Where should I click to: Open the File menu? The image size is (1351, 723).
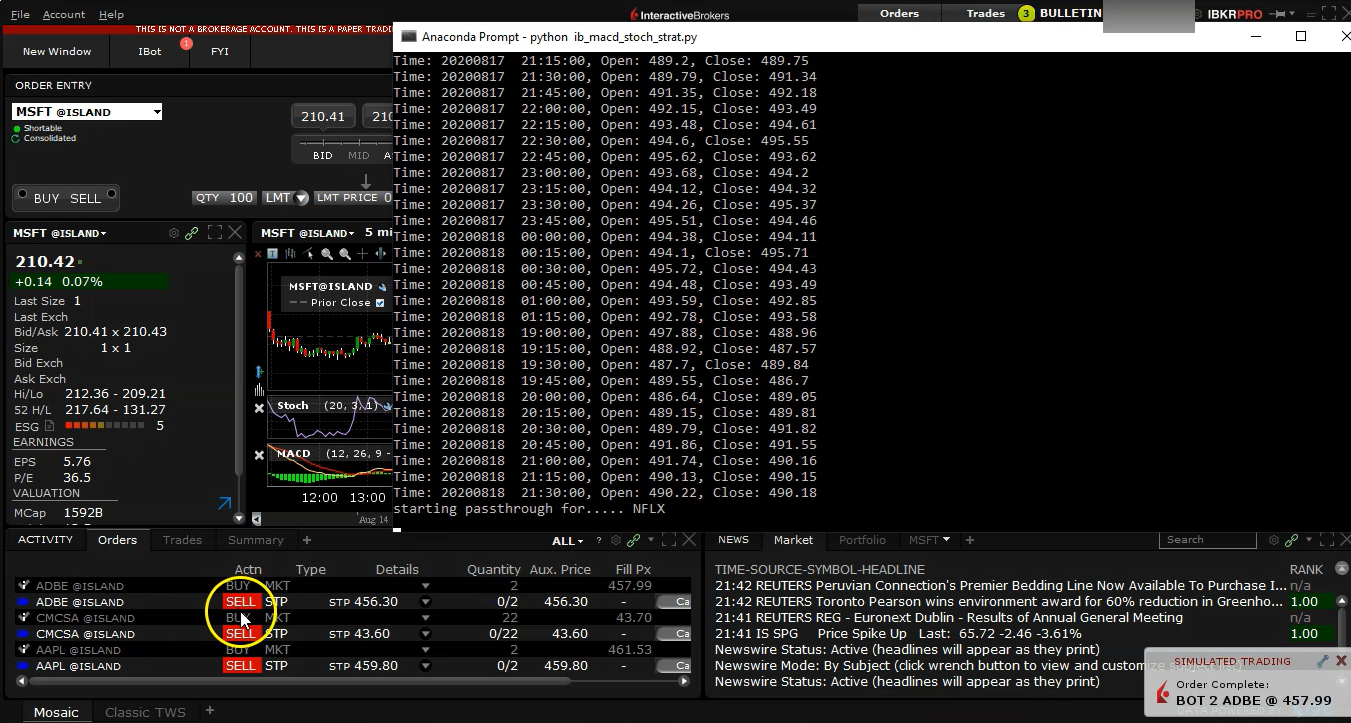[20, 14]
